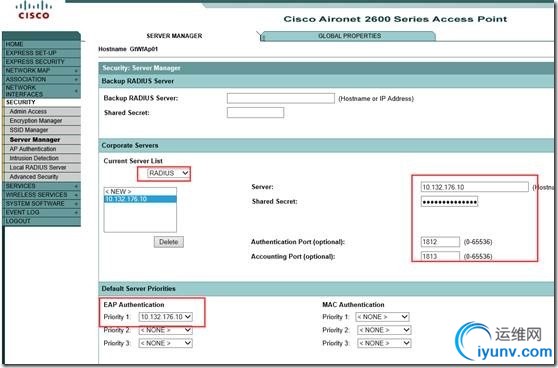Click Backup RADIUS Server input field

[x=280, y=98]
